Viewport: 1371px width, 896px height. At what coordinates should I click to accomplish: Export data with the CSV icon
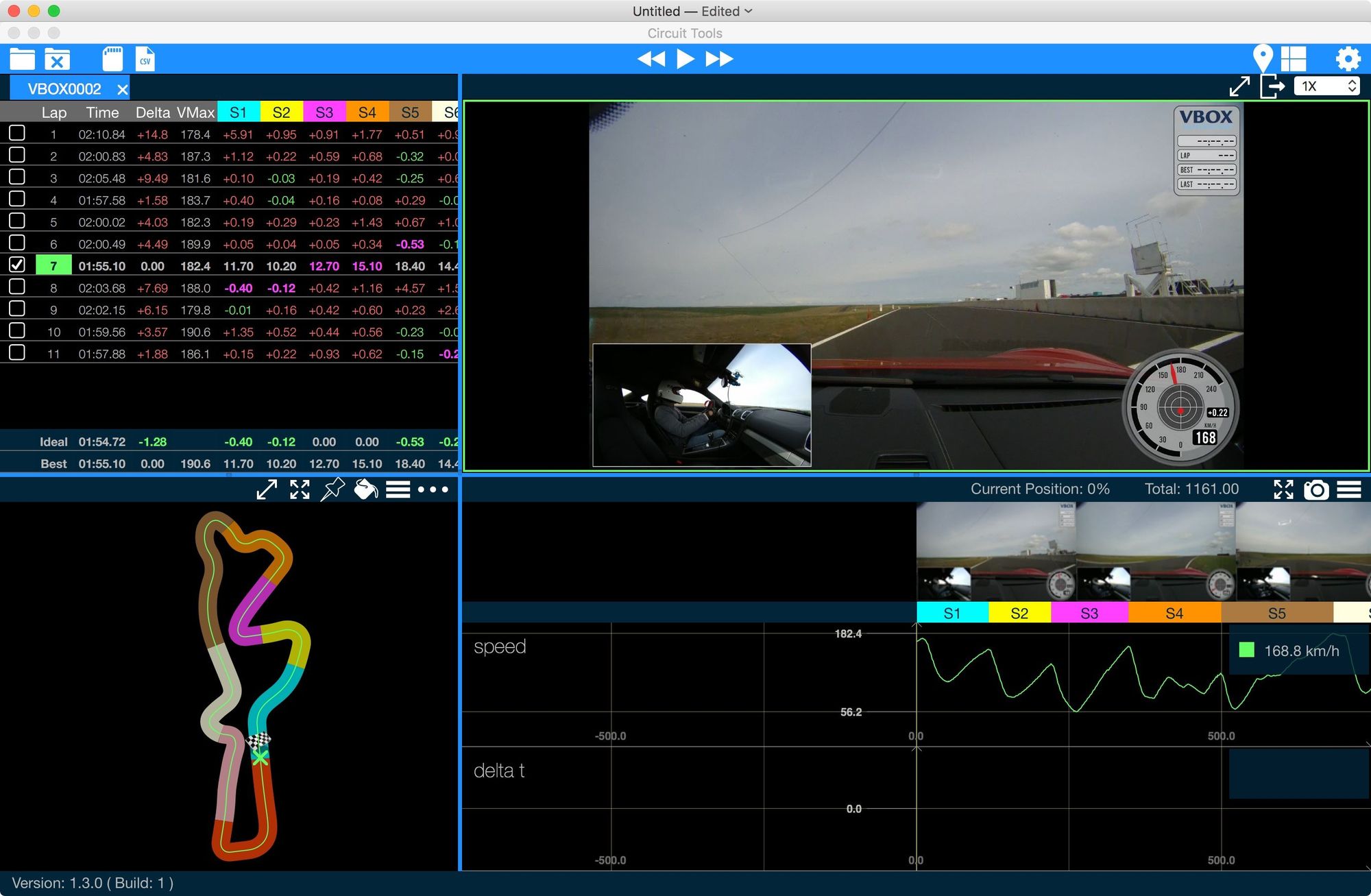[x=145, y=60]
